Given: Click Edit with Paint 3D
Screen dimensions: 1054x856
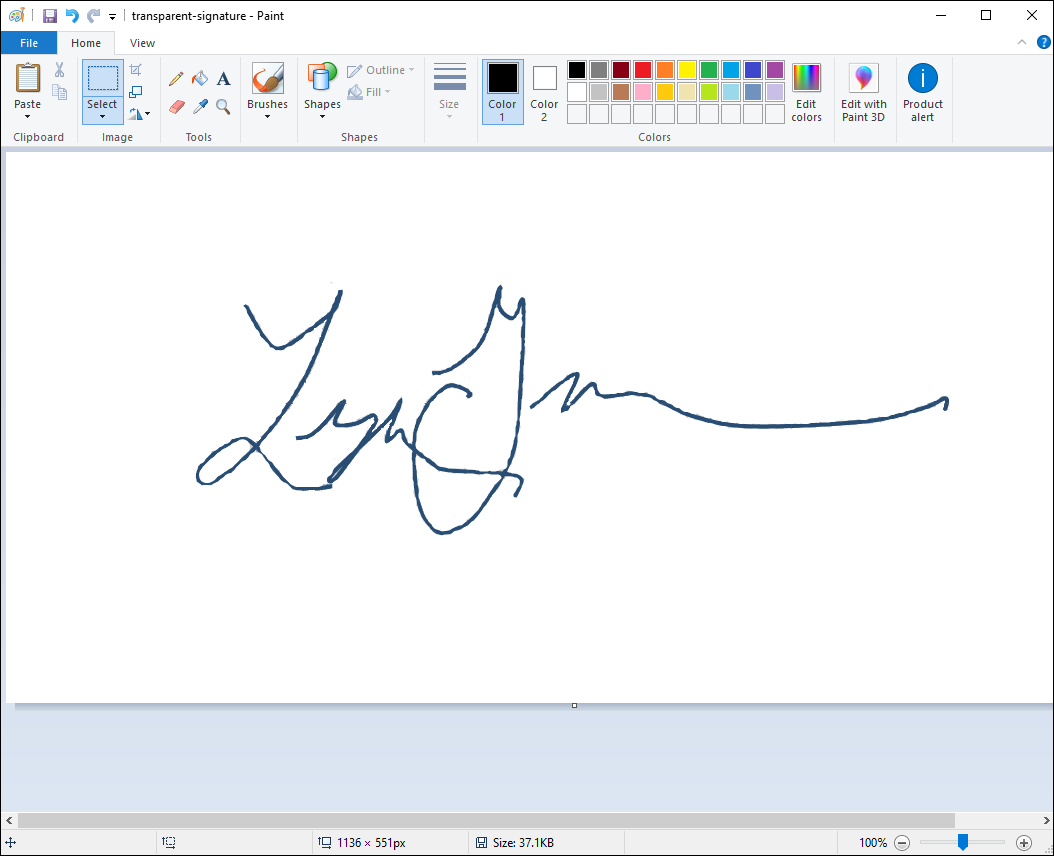Looking at the screenshot, I should pos(864,92).
